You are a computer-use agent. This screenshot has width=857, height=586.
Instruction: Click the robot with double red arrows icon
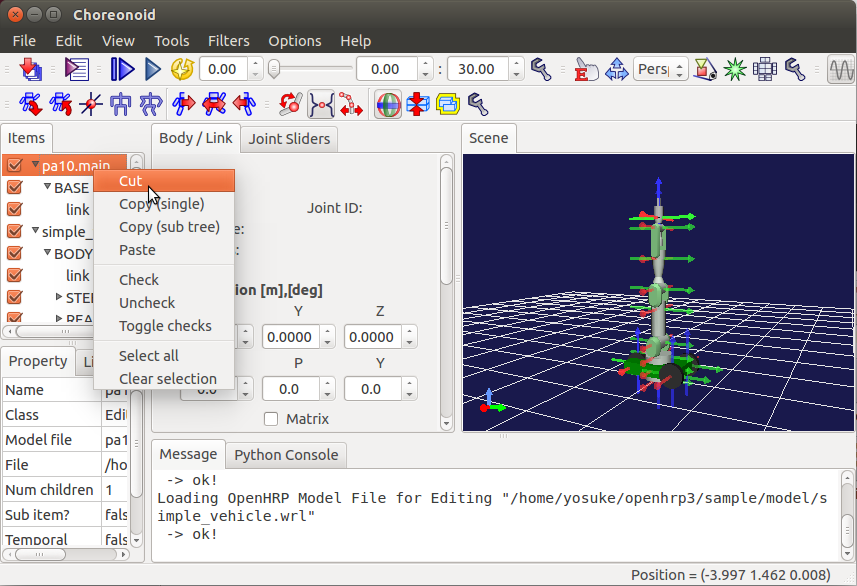point(214,104)
